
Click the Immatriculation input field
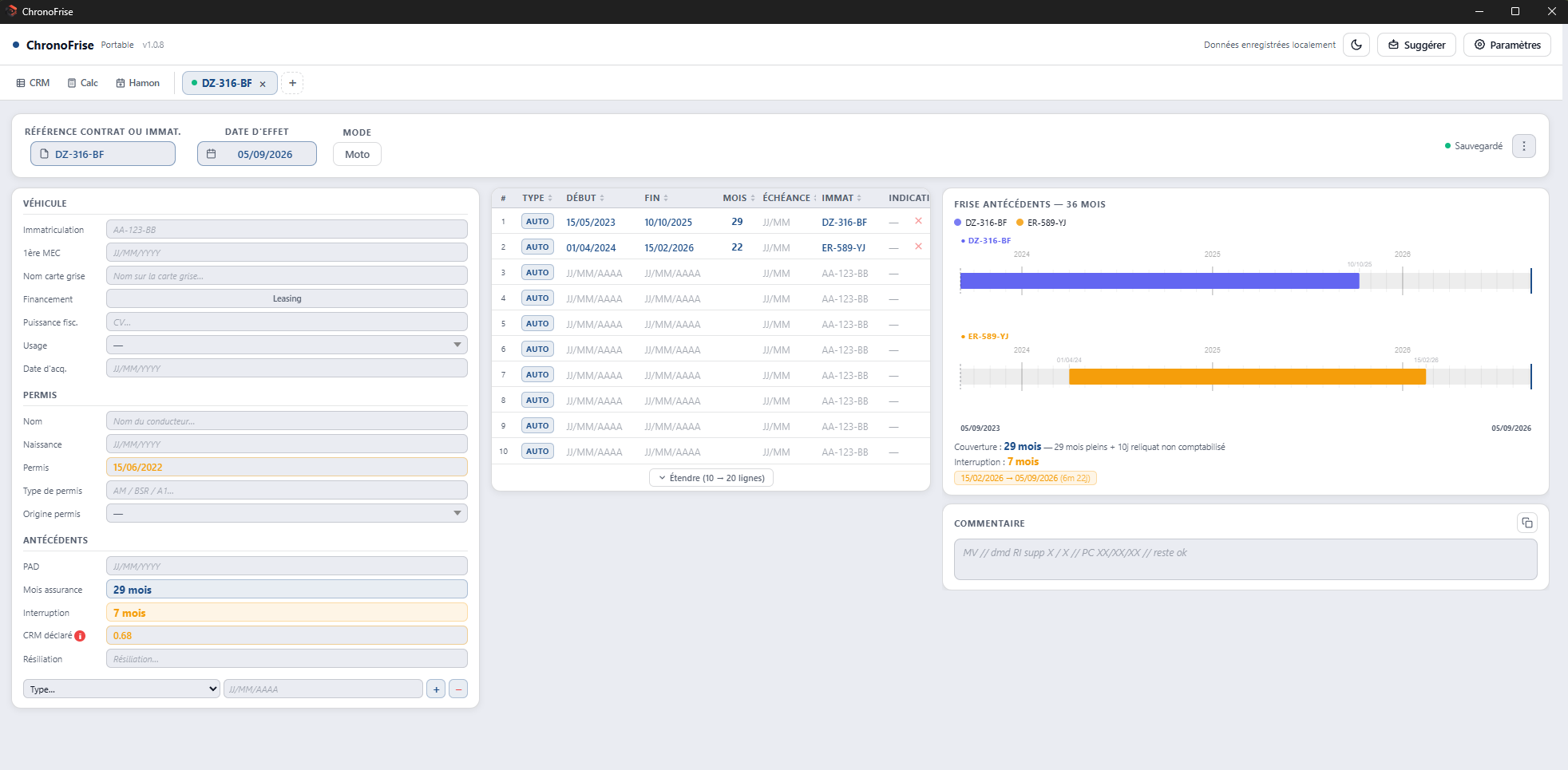(287, 229)
